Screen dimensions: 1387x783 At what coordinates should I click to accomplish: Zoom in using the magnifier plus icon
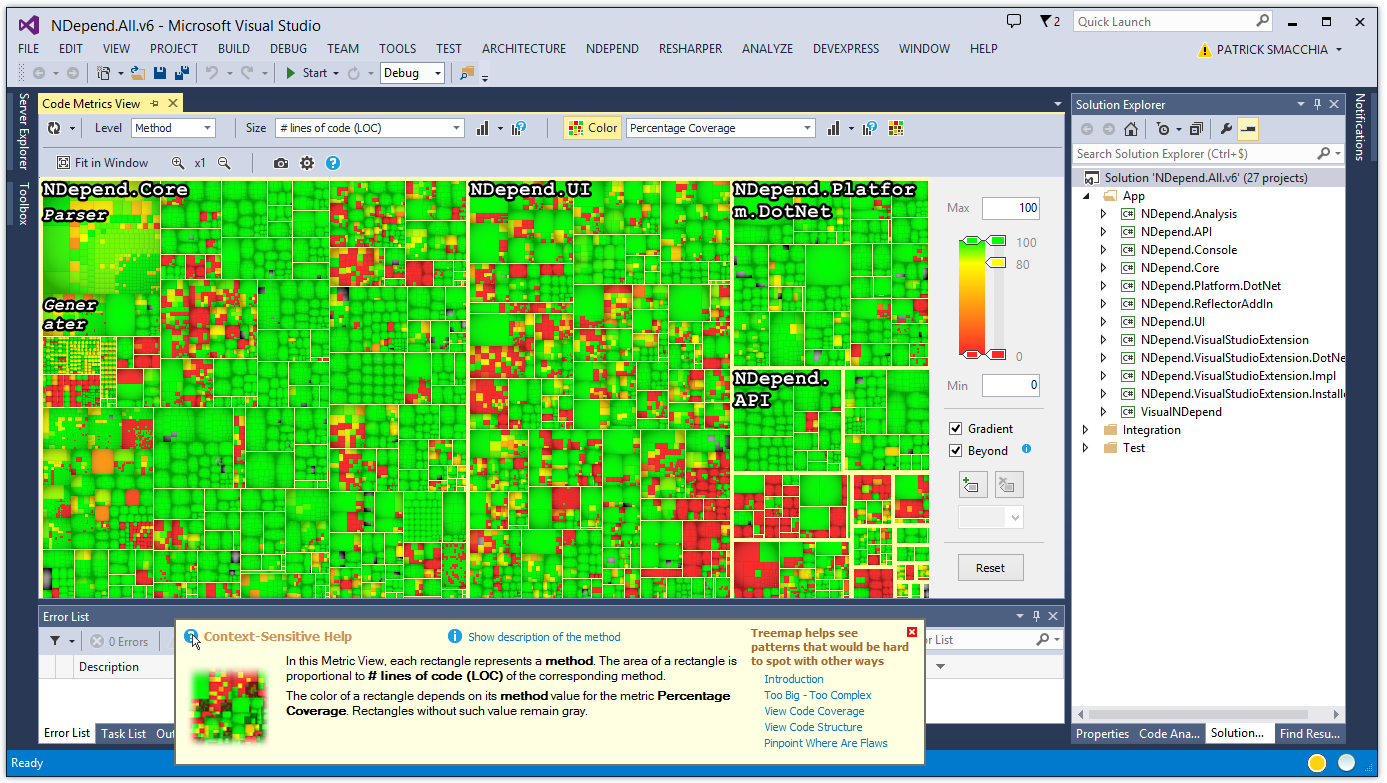pos(176,162)
